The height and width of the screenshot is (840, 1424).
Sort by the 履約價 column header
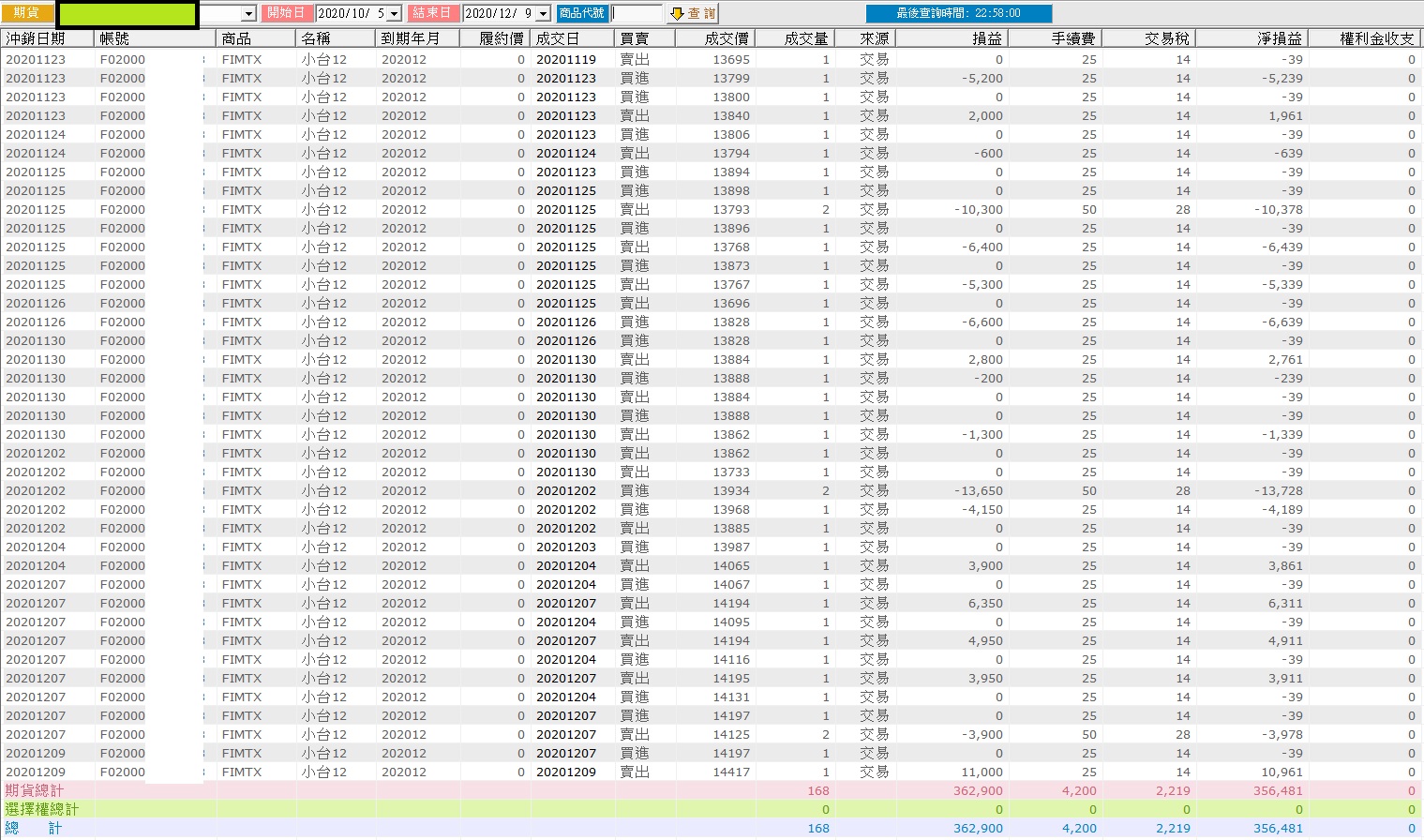(x=494, y=38)
